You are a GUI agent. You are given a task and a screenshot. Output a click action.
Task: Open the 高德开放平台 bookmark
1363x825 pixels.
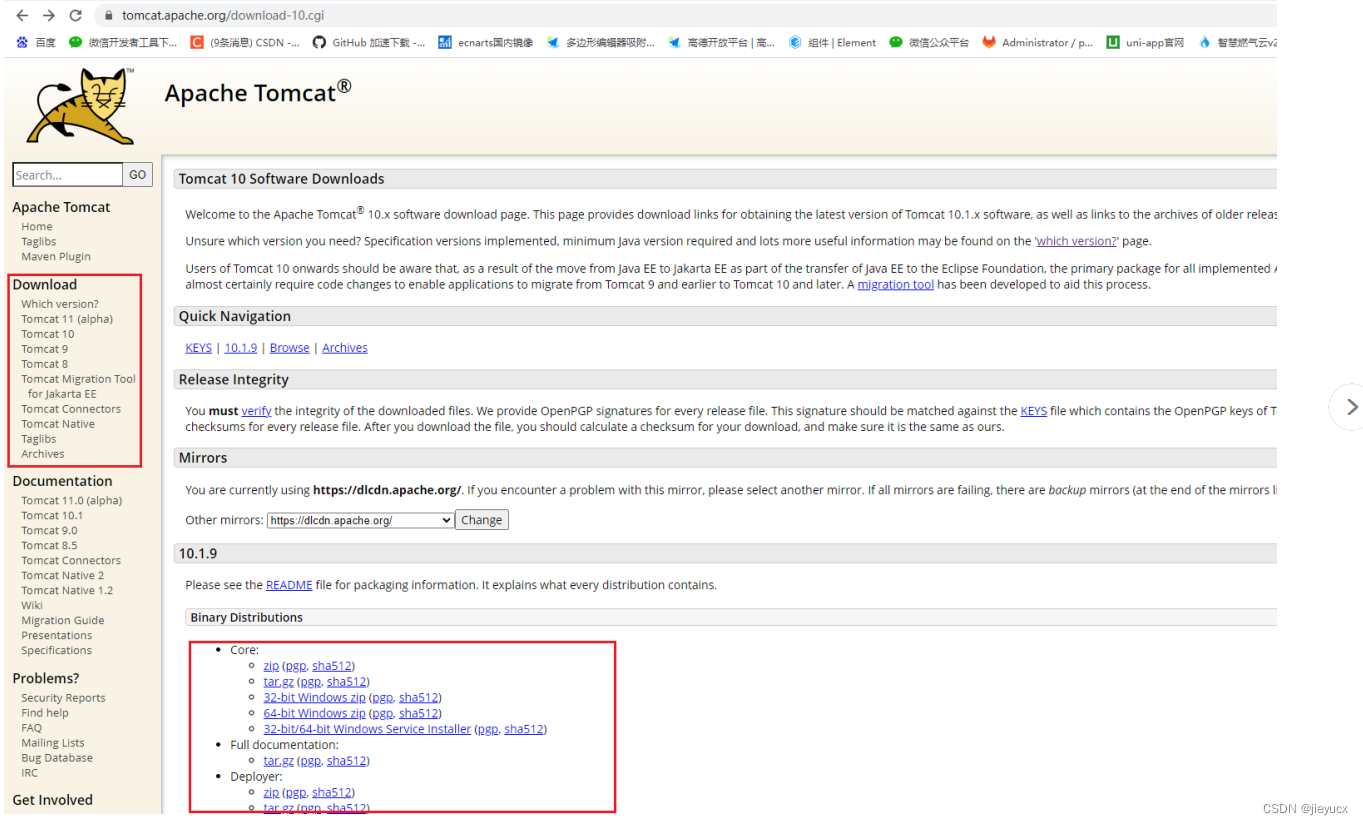pos(721,43)
